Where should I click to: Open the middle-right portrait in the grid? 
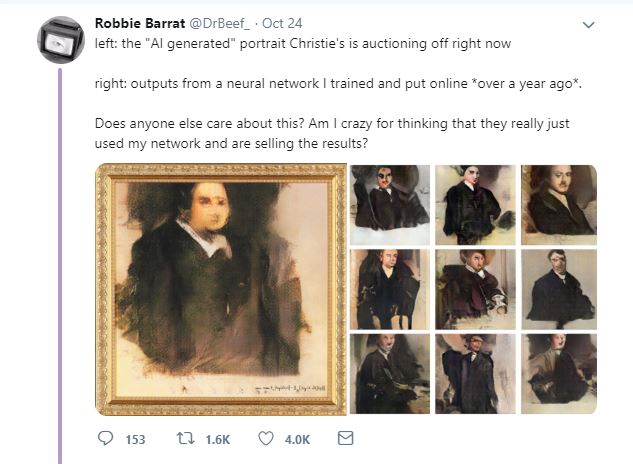coord(559,289)
